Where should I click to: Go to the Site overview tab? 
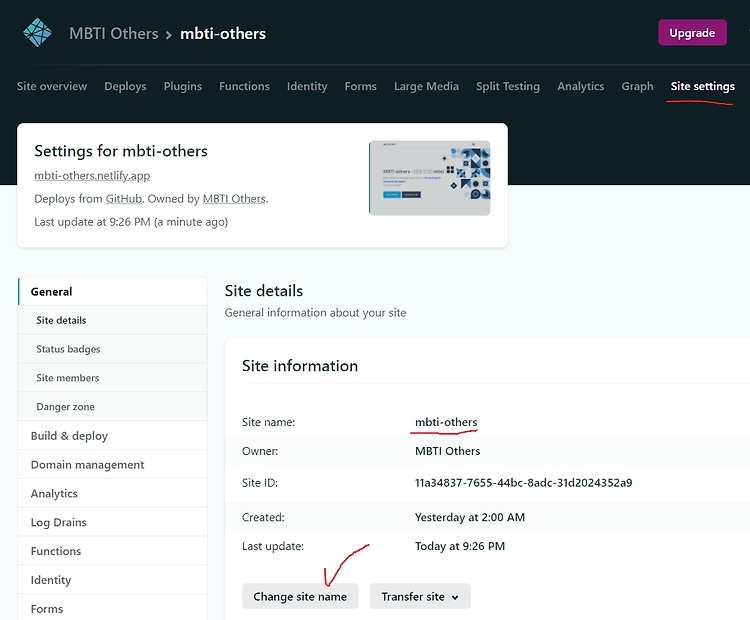pos(52,86)
